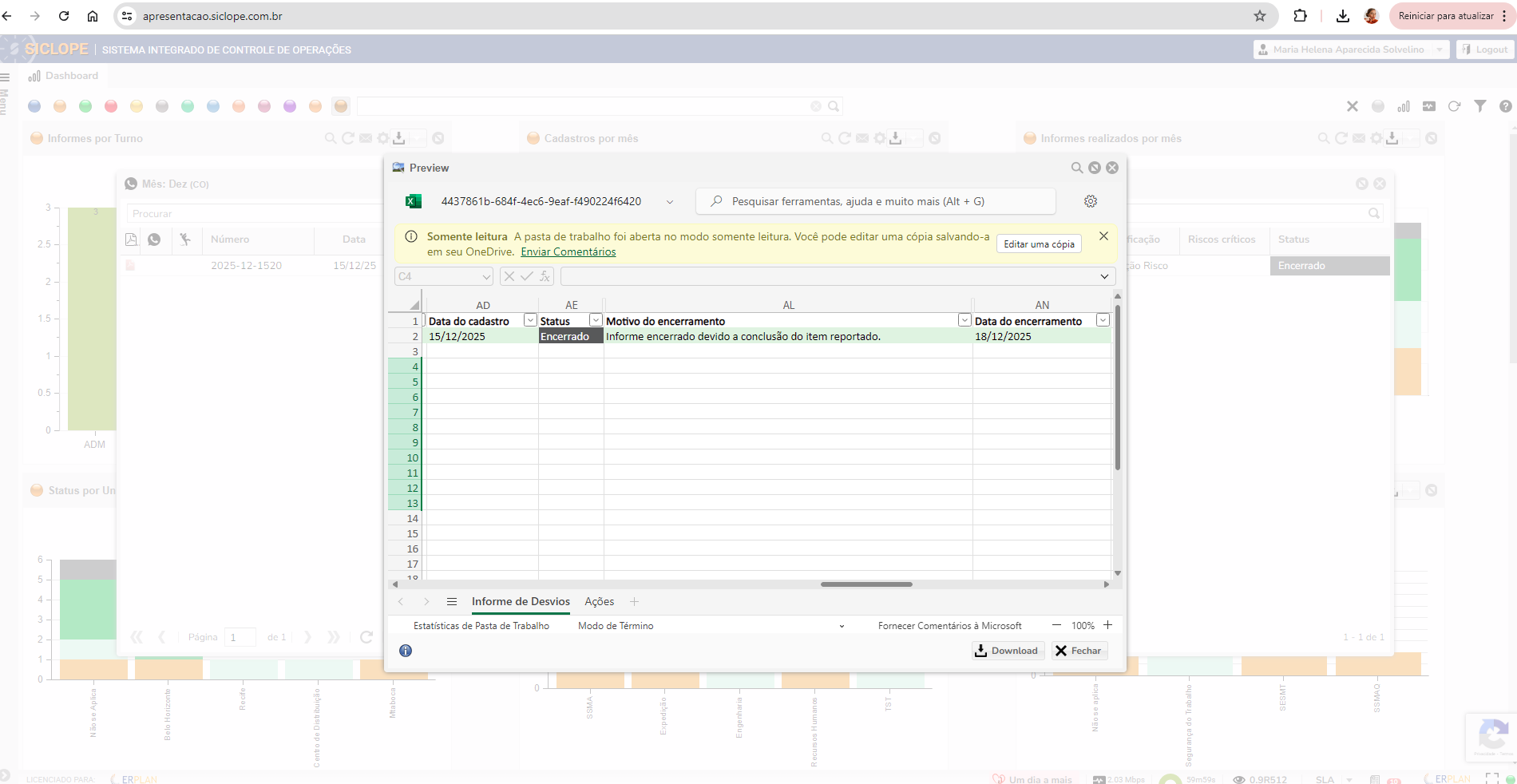This screenshot has width=1517, height=784.
Task: Expand the file name chevron dropdown
Action: 669,202
